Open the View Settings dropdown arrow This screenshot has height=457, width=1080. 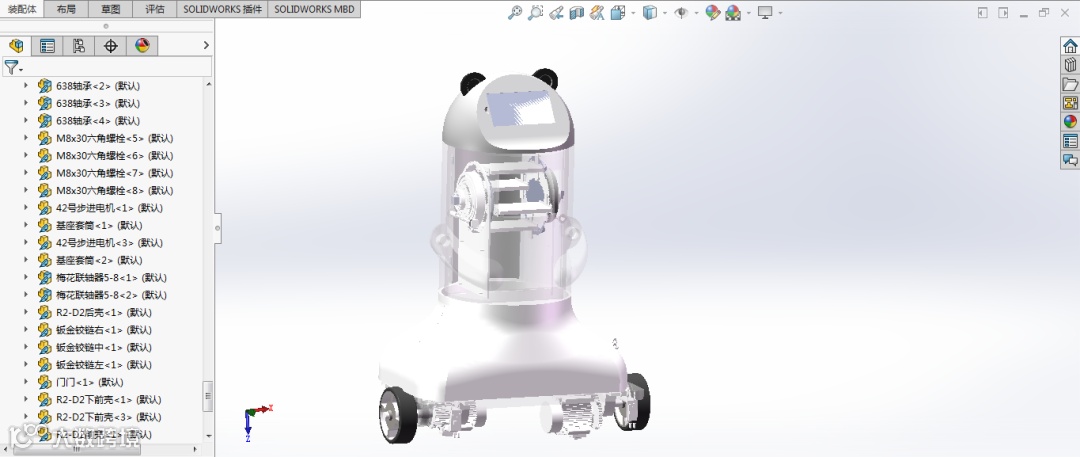point(780,13)
